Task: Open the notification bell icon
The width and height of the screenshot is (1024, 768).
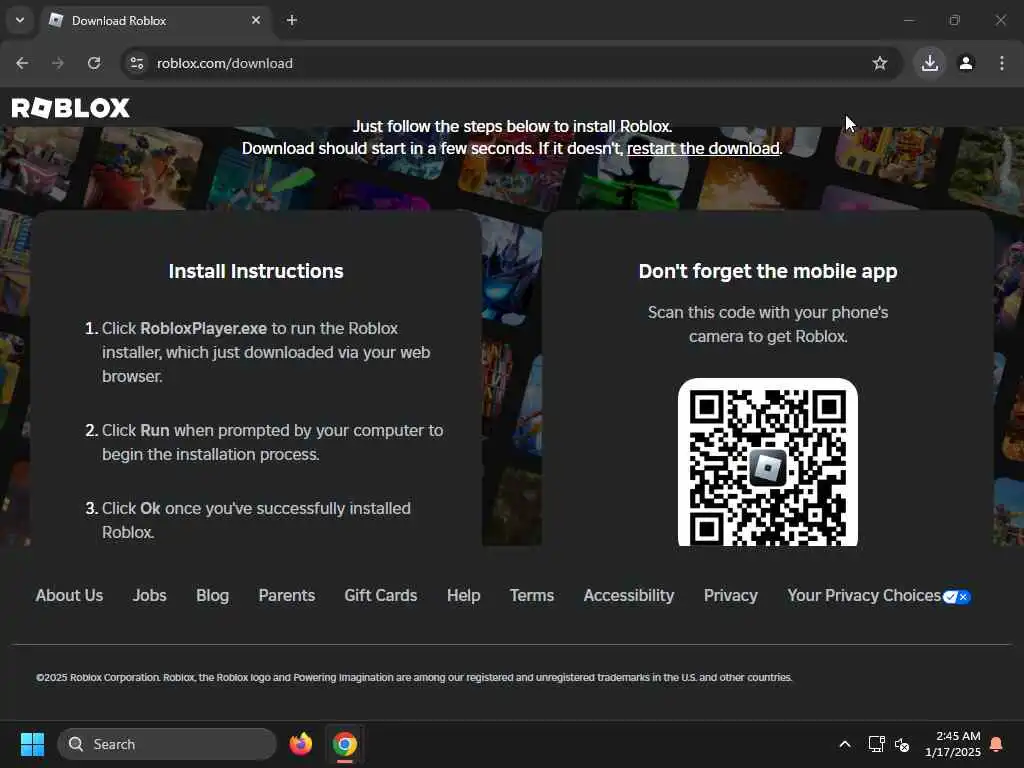Action: pos(997,744)
